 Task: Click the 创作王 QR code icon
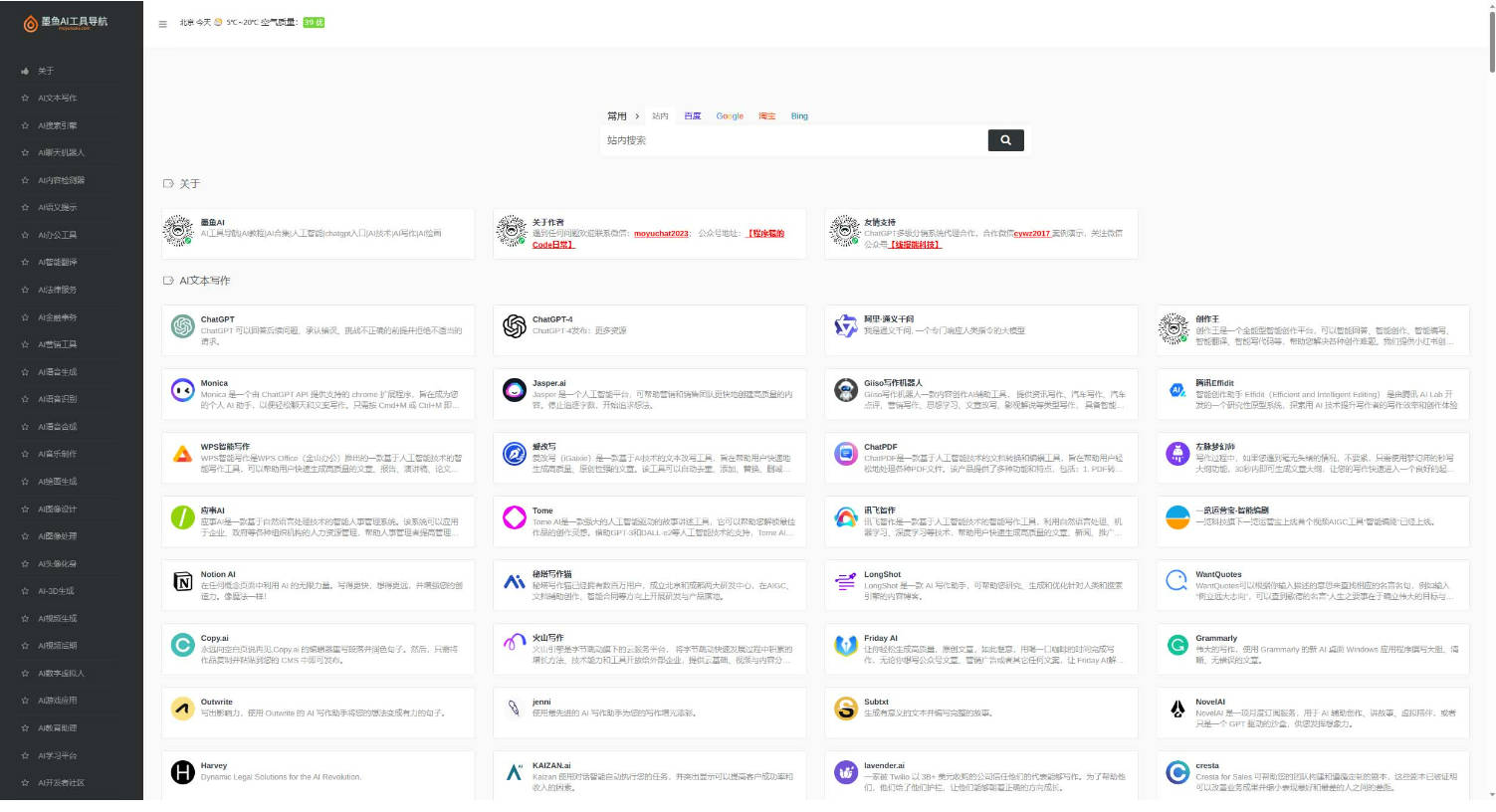coord(1175,327)
